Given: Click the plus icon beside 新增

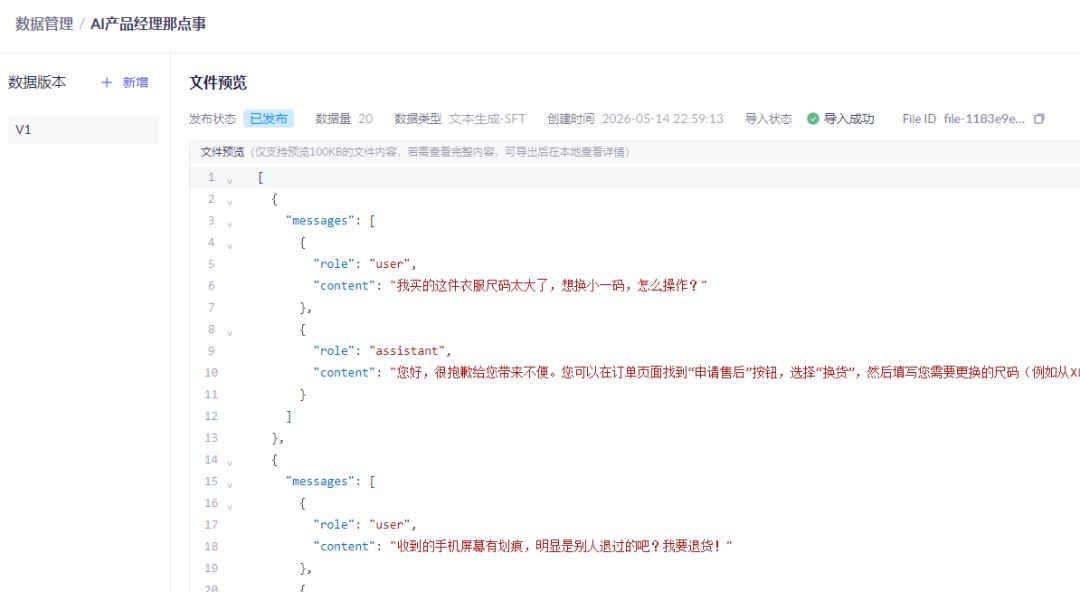Looking at the screenshot, I should [x=107, y=83].
